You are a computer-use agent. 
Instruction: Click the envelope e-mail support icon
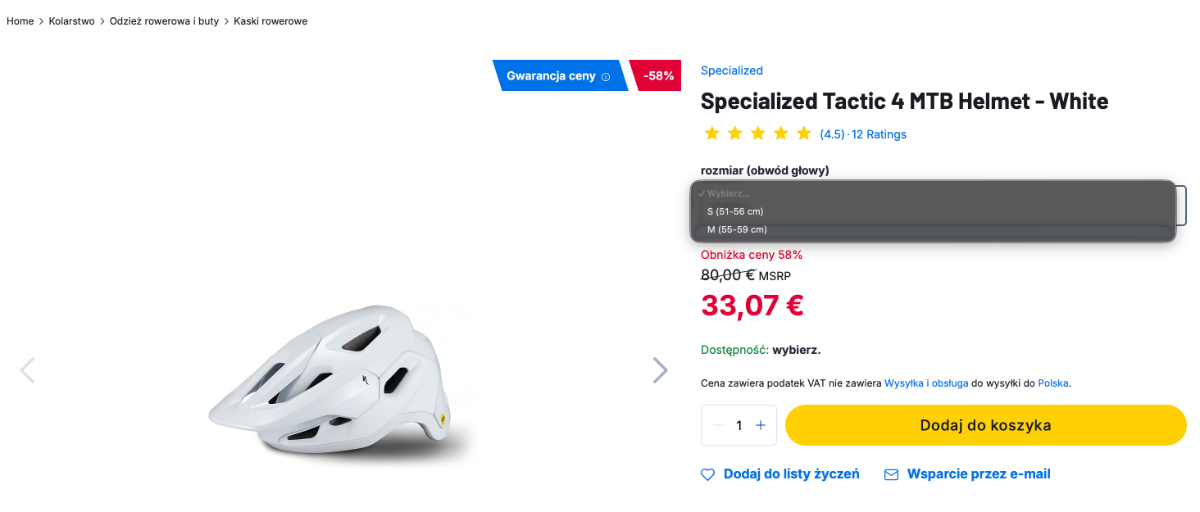pos(891,475)
